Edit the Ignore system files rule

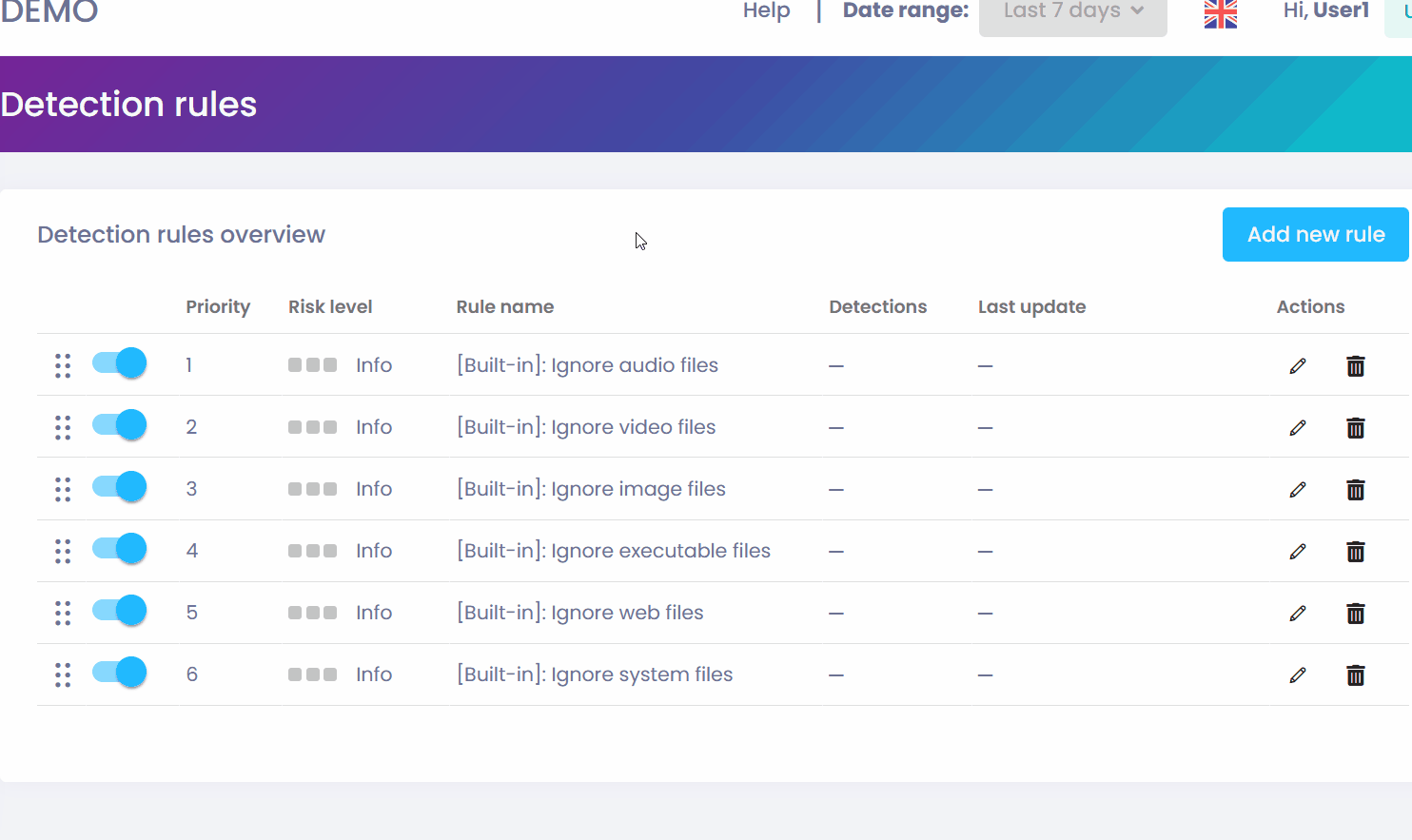point(1298,674)
